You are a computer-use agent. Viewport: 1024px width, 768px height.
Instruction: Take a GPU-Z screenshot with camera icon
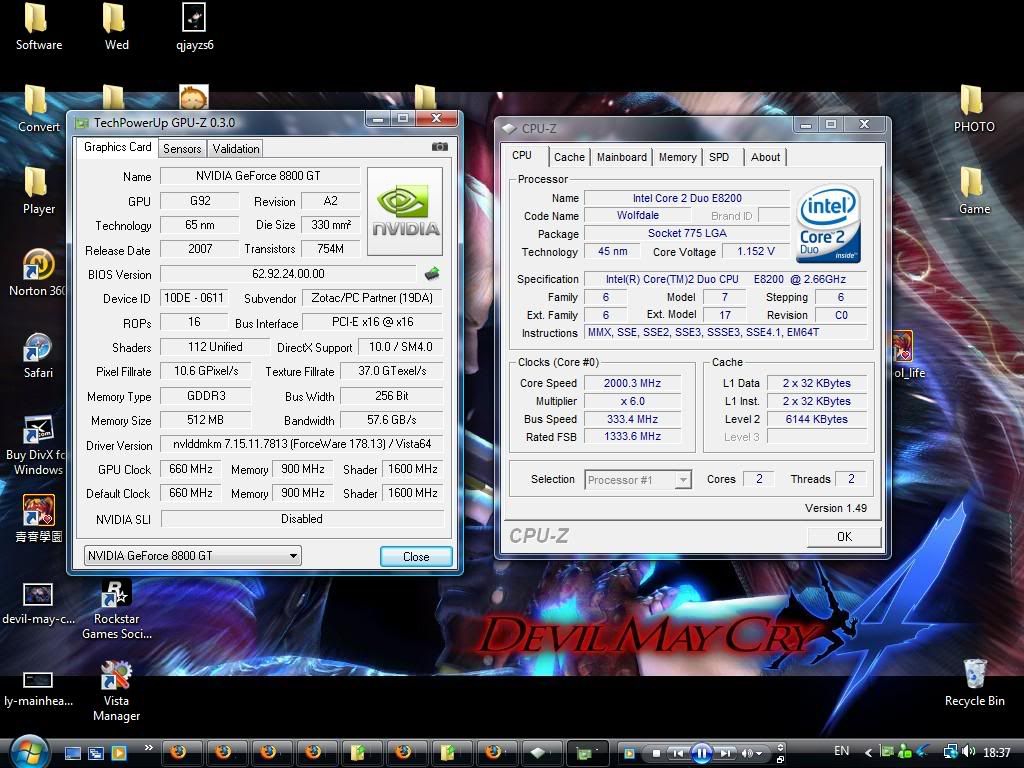pyautogui.click(x=440, y=147)
